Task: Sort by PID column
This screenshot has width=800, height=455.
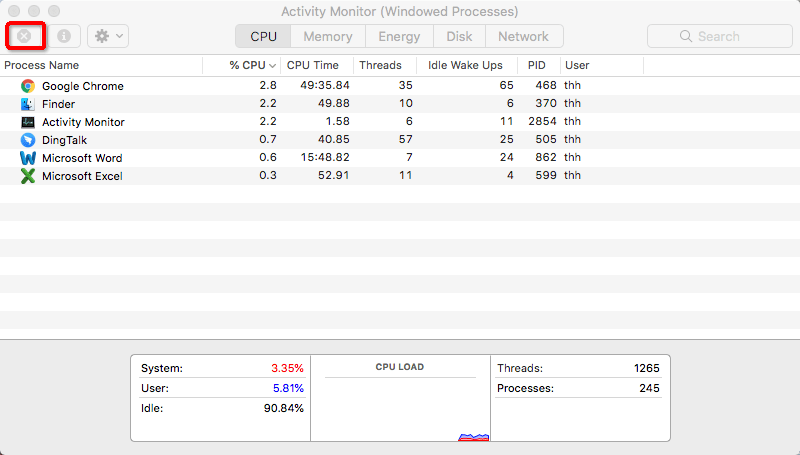Action: [x=539, y=65]
